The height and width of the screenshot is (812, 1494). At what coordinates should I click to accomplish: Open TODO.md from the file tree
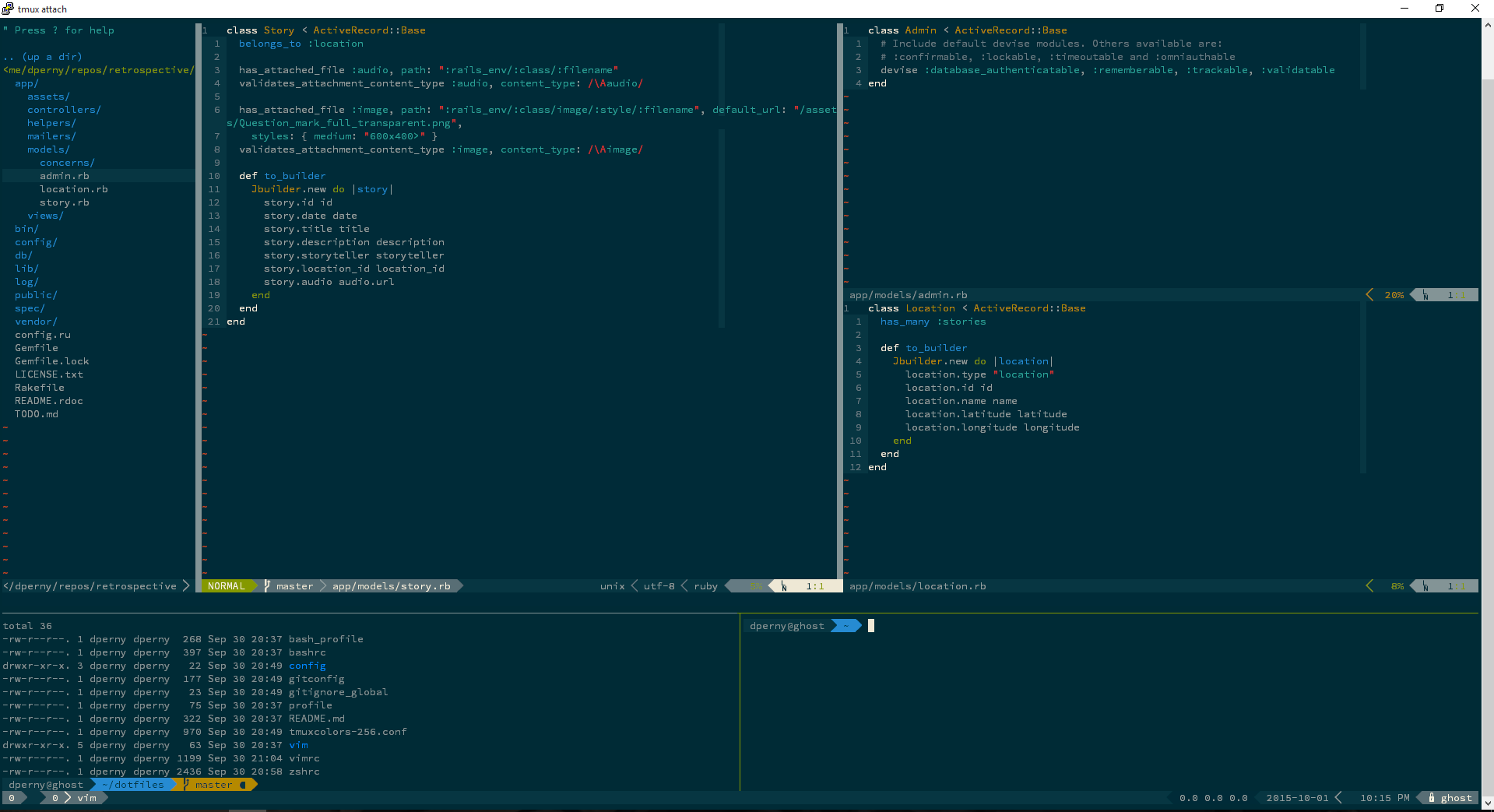point(36,414)
